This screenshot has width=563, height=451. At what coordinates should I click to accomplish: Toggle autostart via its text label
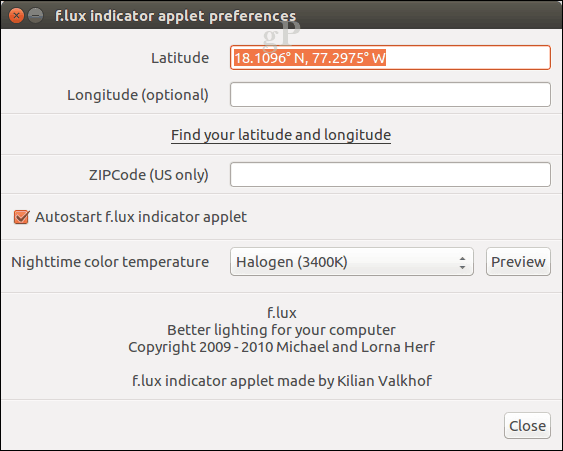(x=141, y=217)
